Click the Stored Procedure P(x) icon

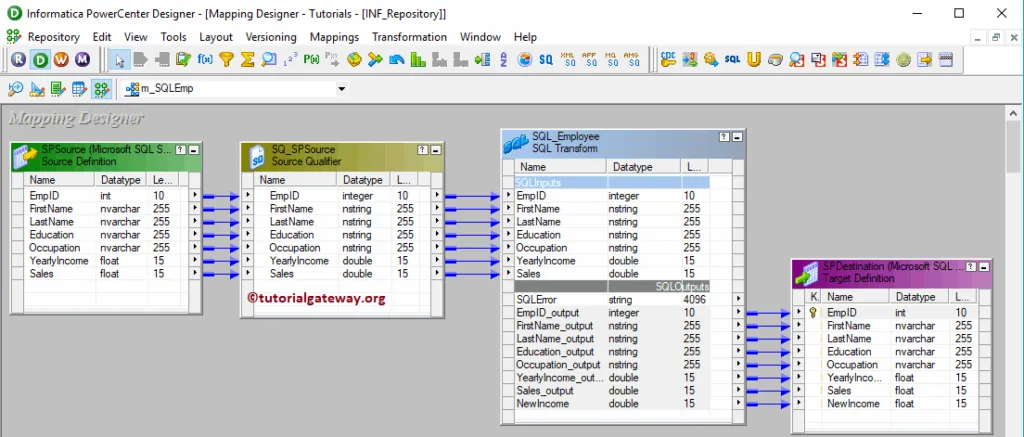click(x=311, y=60)
